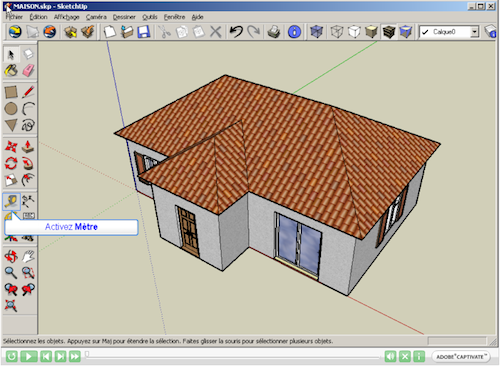The width and height of the screenshot is (500, 366).
Task: Open the Affichage menu
Action: tap(67, 17)
